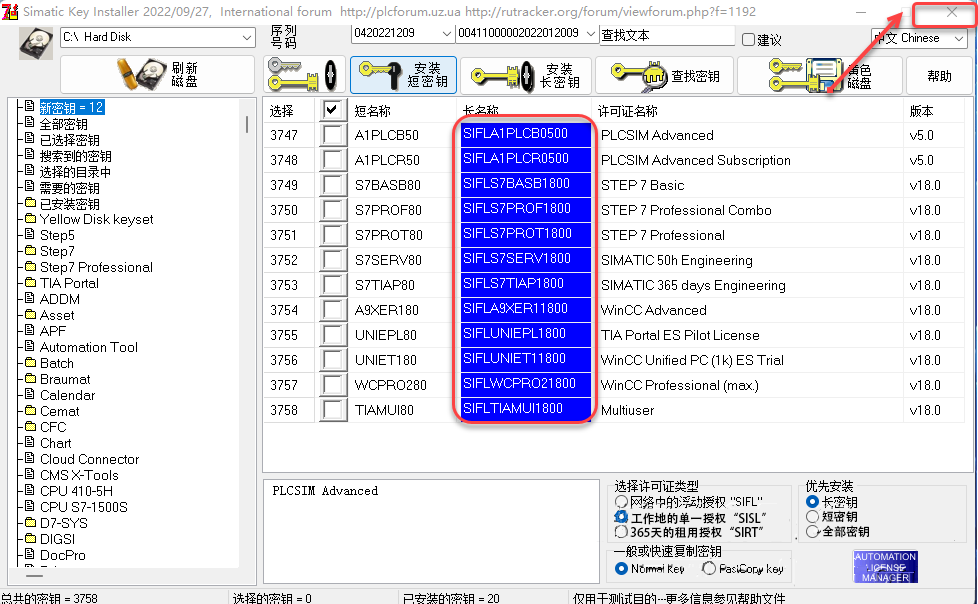
Task: Select the TIA Portal folder in the tree
Action: click(x=71, y=283)
